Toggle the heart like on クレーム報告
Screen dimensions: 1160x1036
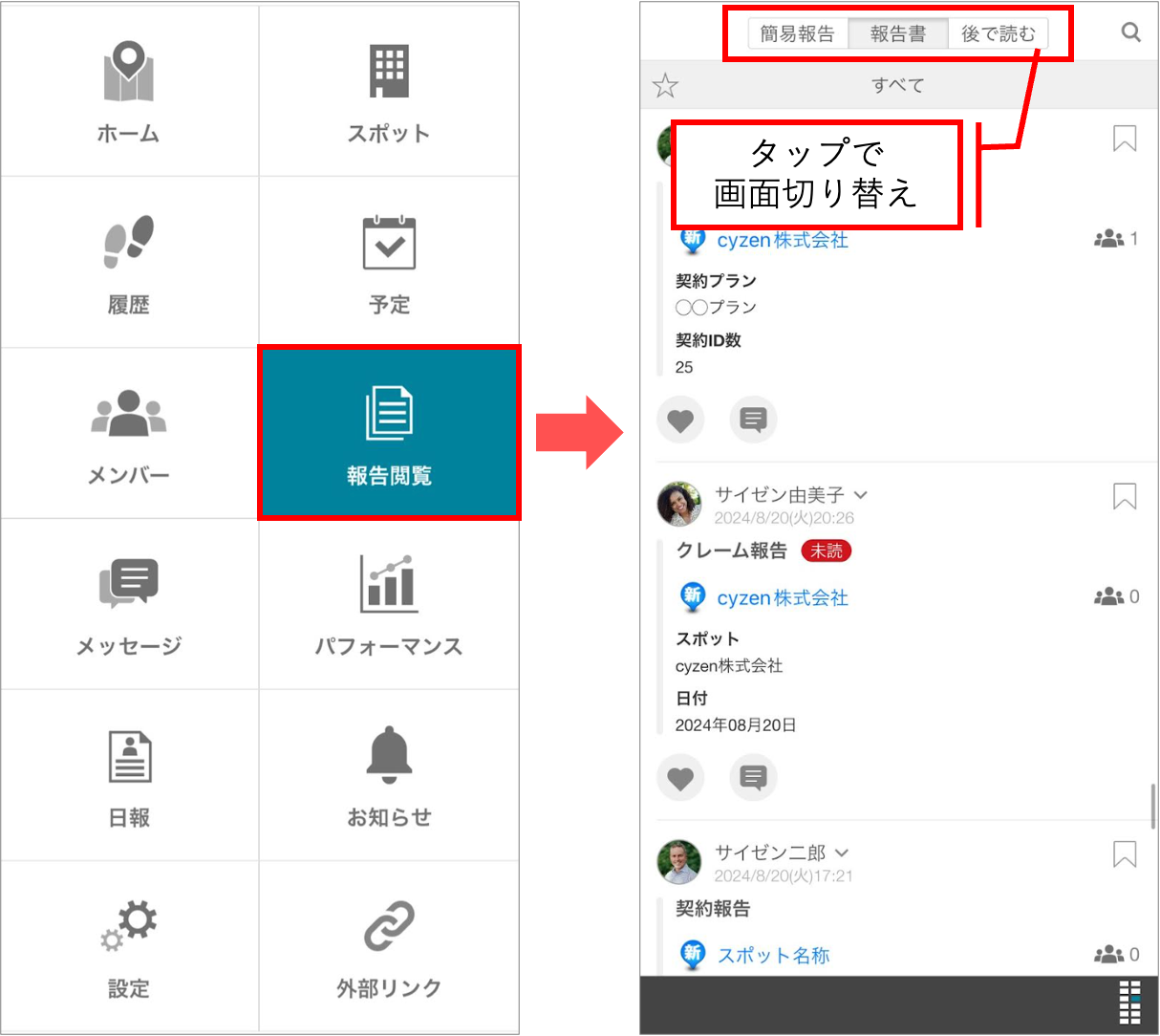tap(680, 778)
